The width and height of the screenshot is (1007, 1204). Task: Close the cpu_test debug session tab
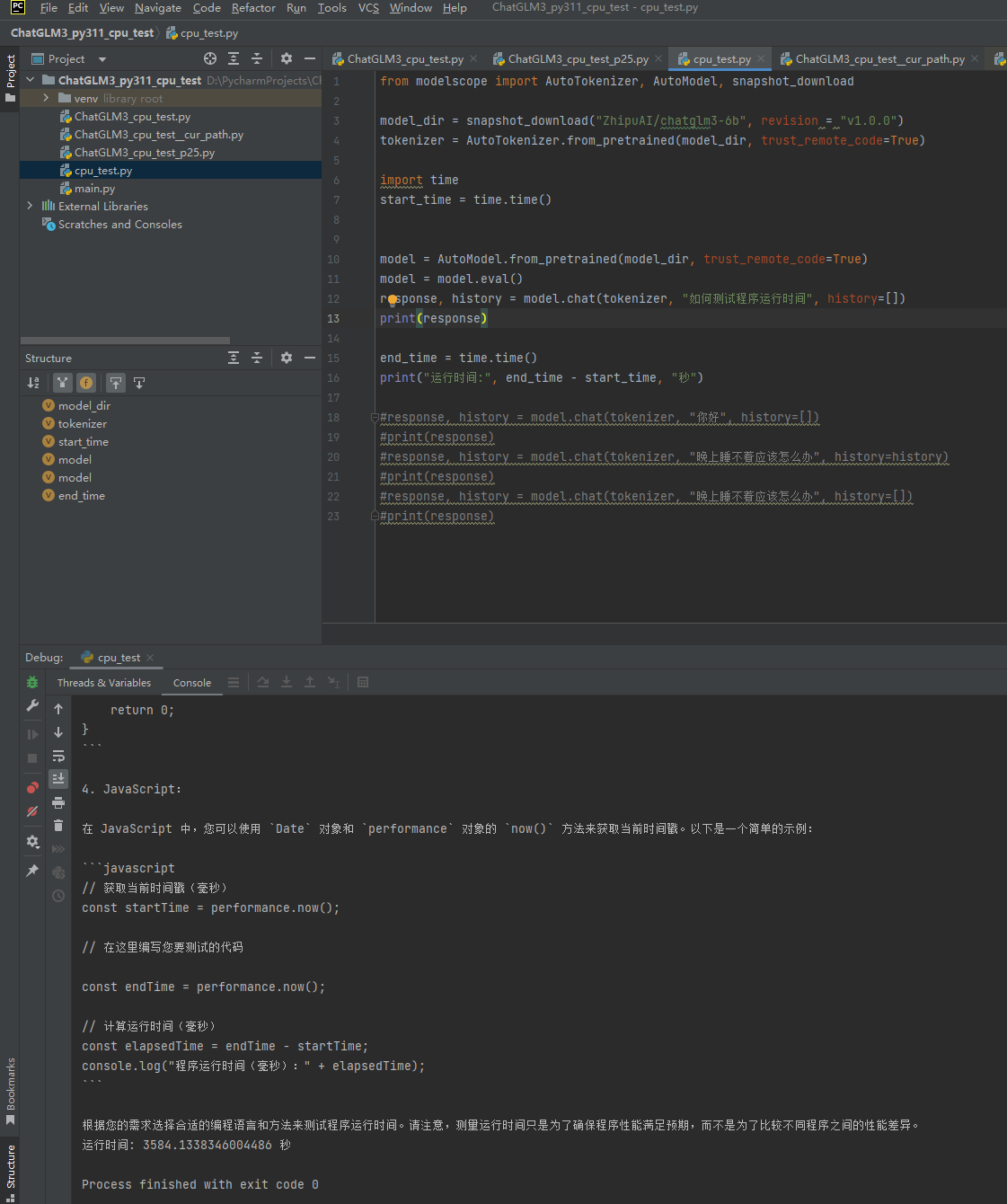tap(150, 658)
